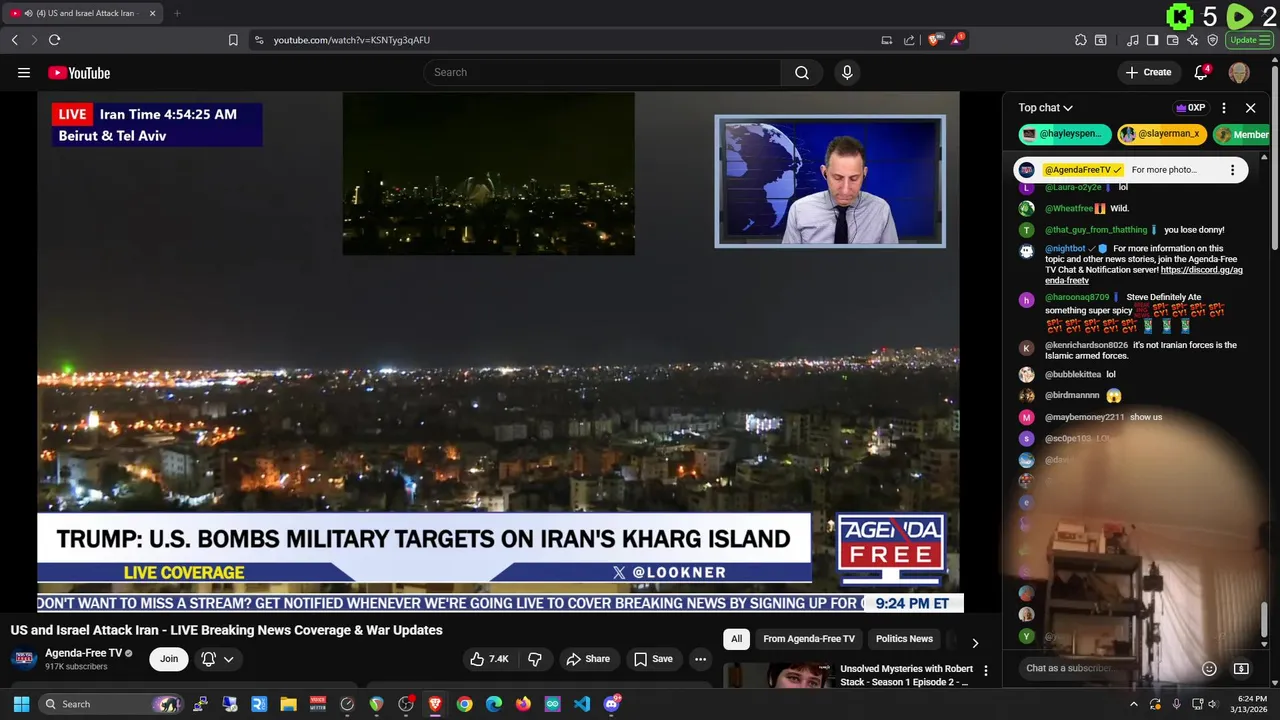The width and height of the screenshot is (1280, 720).
Task: Dislike the video with thumbs down
Action: point(535,659)
